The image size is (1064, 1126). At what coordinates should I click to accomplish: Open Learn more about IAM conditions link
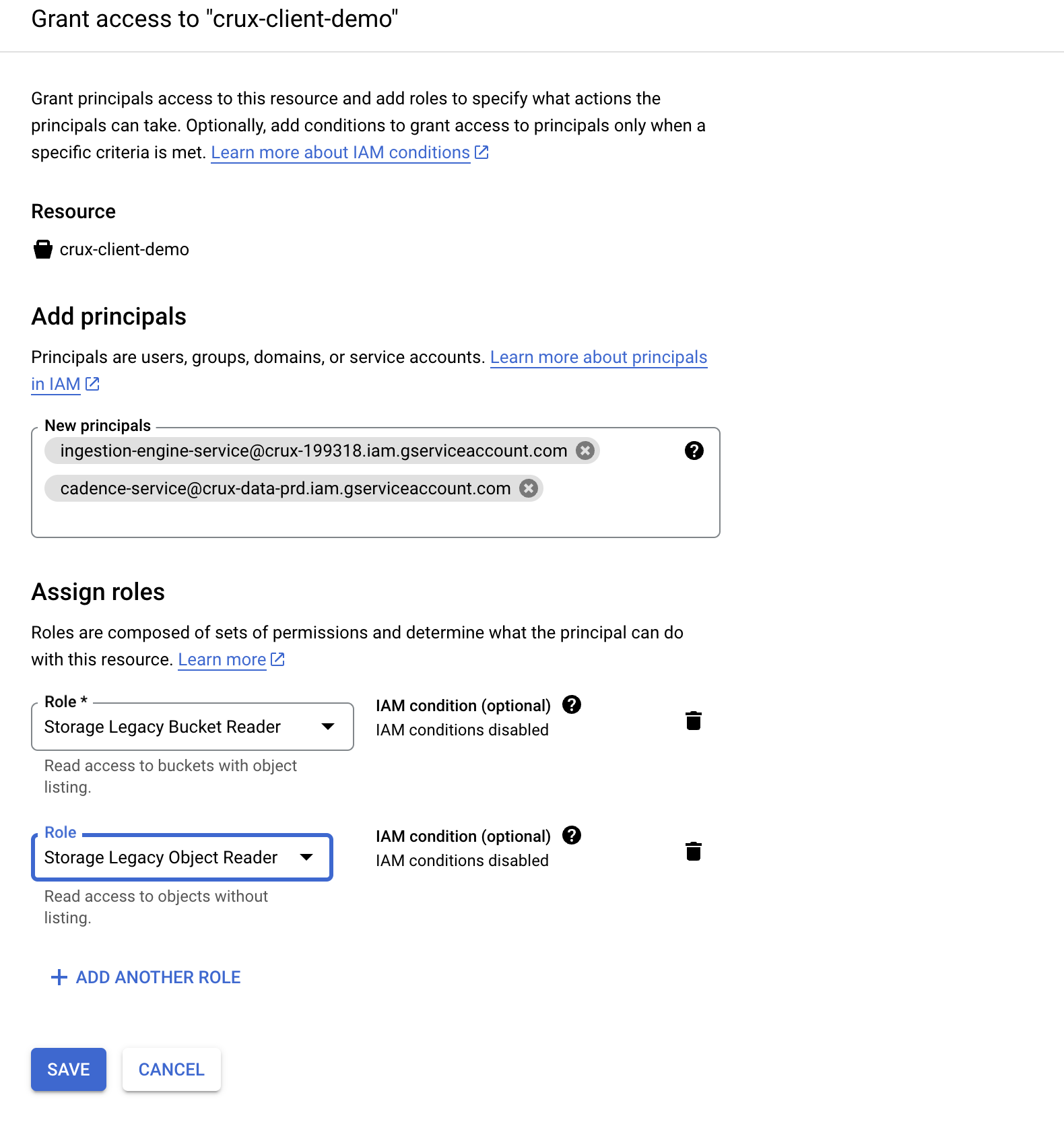(x=341, y=153)
